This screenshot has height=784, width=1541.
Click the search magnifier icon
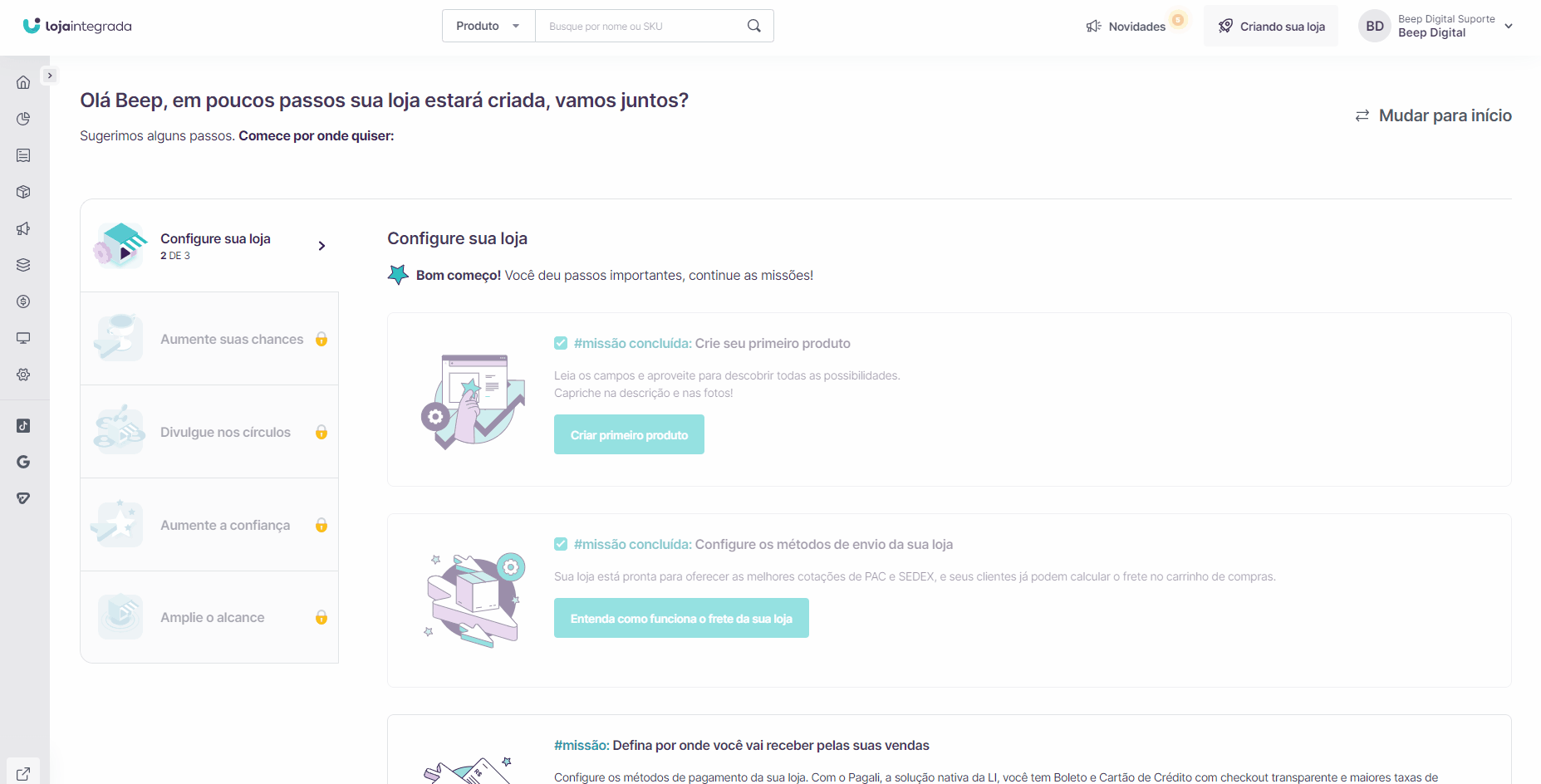pos(753,26)
